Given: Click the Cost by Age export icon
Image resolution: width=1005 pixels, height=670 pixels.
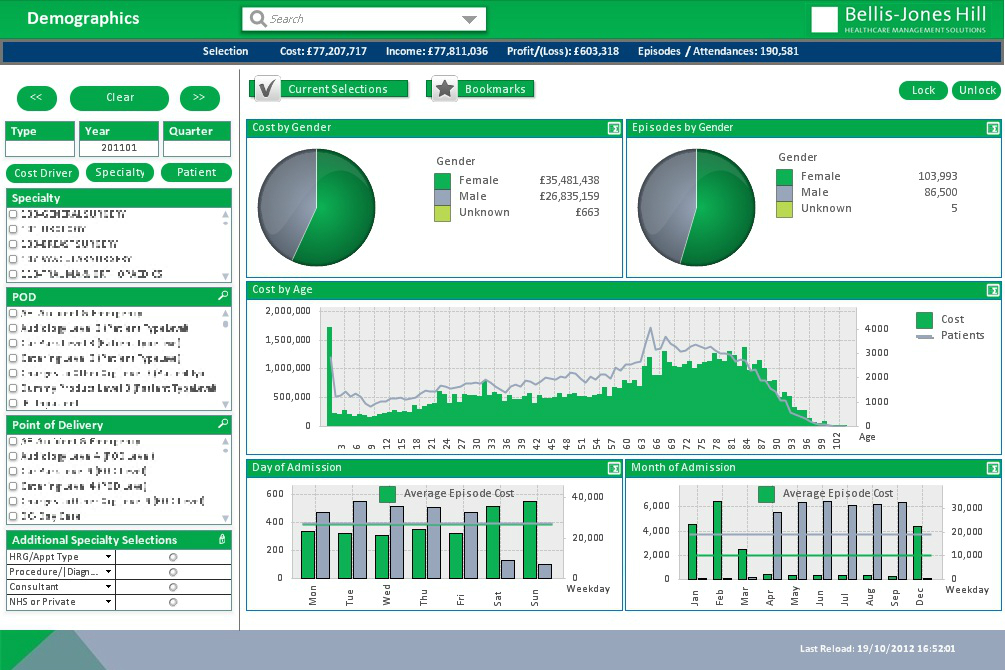Looking at the screenshot, I should coord(992,290).
